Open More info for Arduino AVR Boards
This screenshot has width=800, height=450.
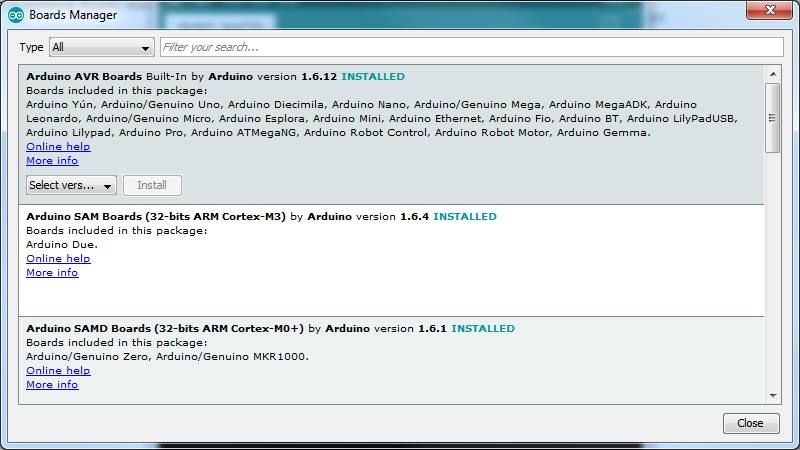point(52,161)
